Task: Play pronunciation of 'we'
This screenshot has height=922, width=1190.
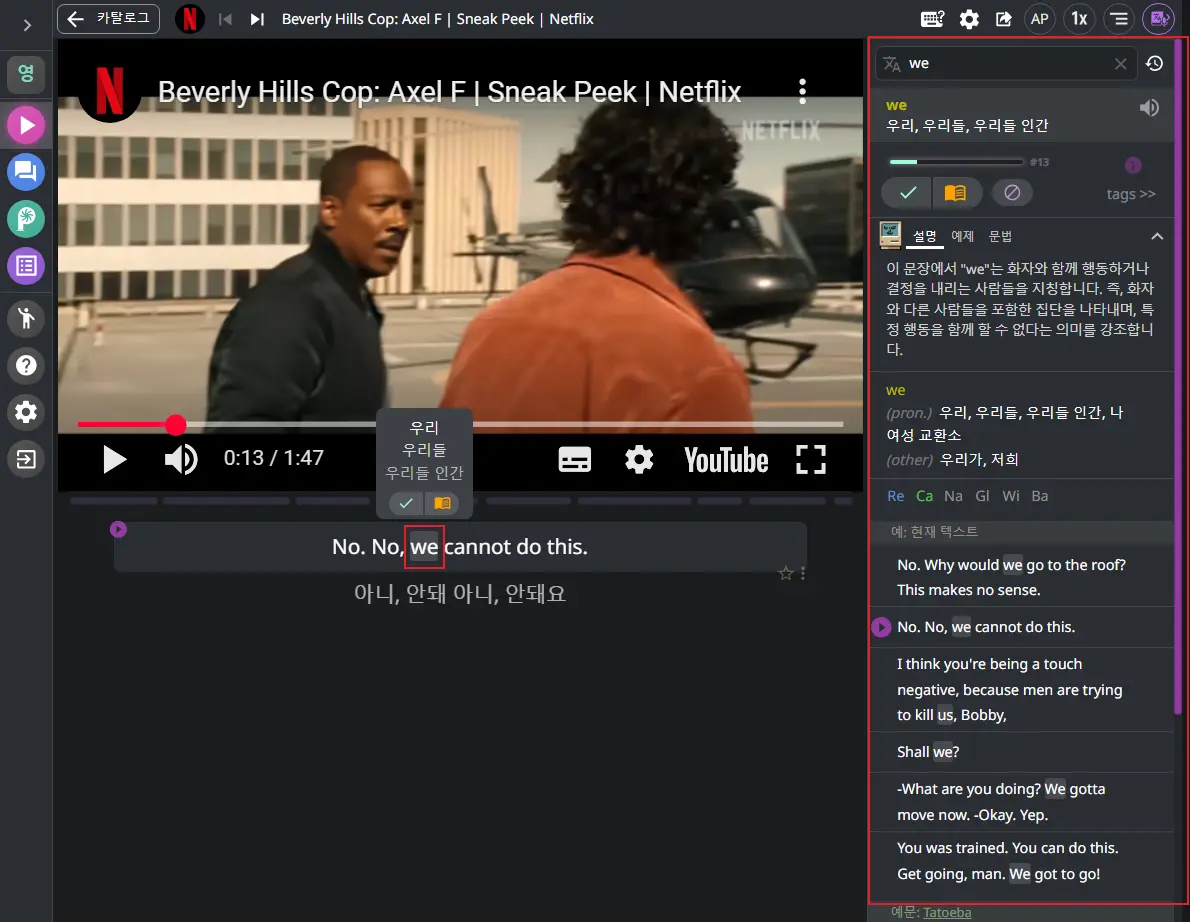Action: (x=1149, y=108)
